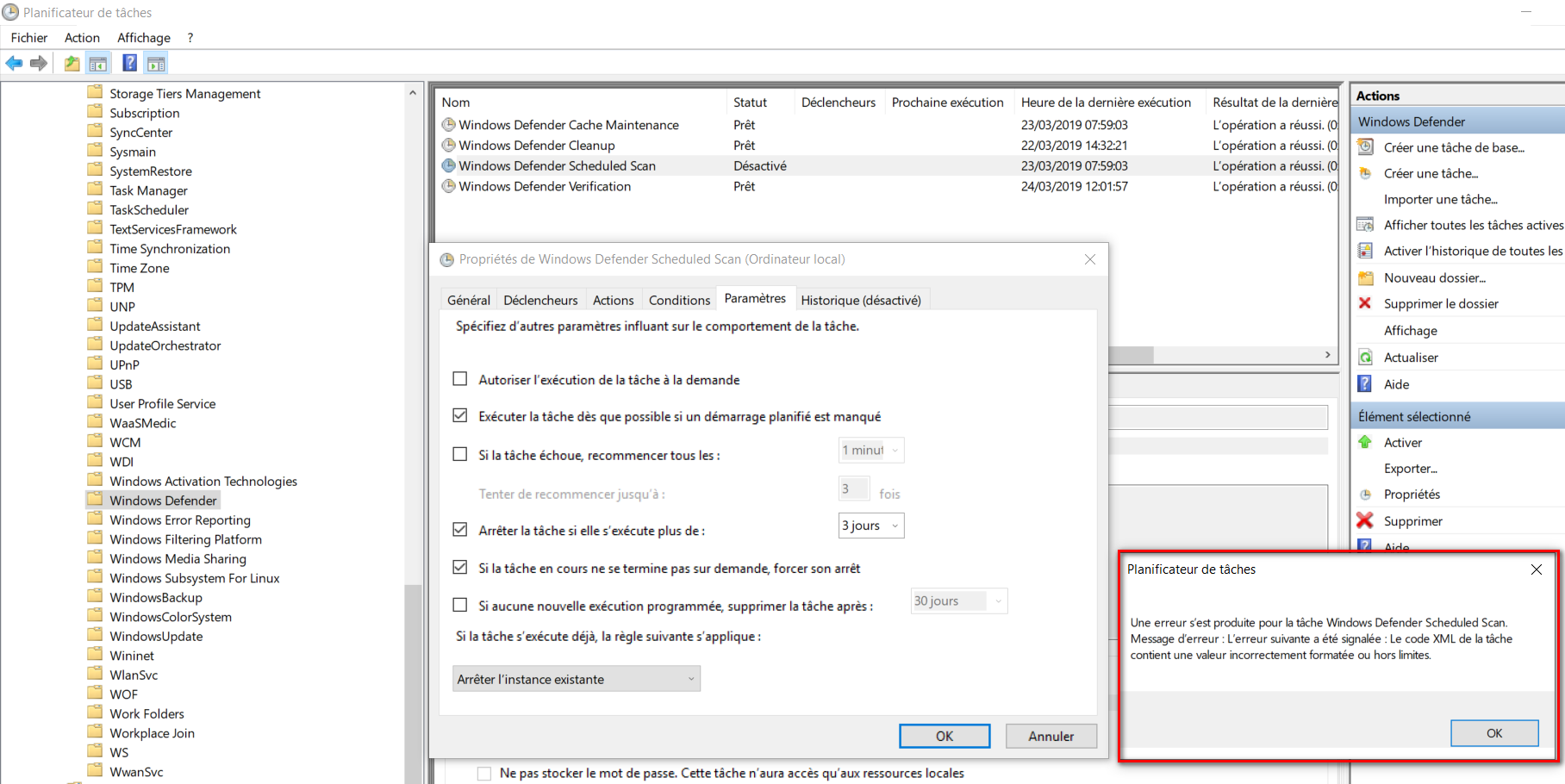Enable Autoriser l'exécution de la tâche à la demande
This screenshot has width=1565, height=784.
coord(460,379)
